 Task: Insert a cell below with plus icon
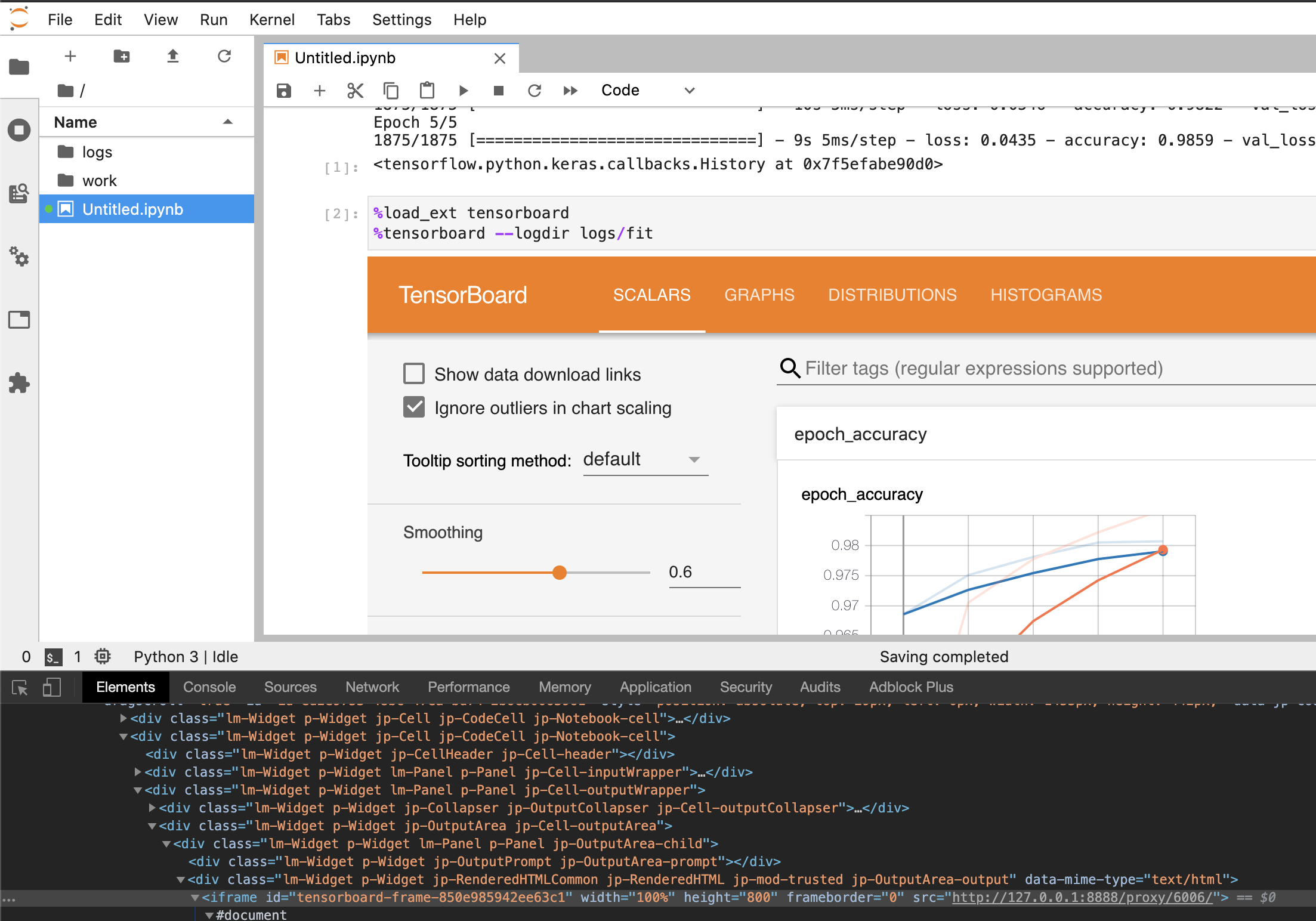[320, 91]
